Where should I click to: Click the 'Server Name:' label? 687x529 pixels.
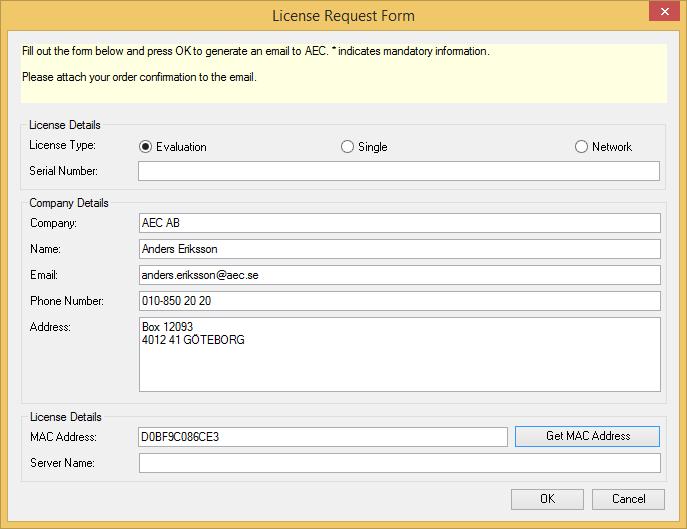pos(62,463)
